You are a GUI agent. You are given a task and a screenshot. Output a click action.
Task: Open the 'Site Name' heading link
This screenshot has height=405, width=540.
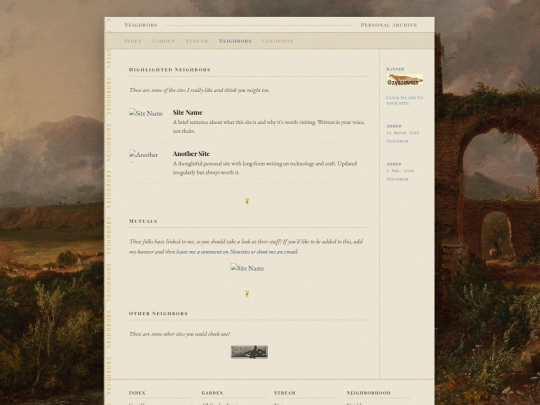pyautogui.click(x=188, y=113)
